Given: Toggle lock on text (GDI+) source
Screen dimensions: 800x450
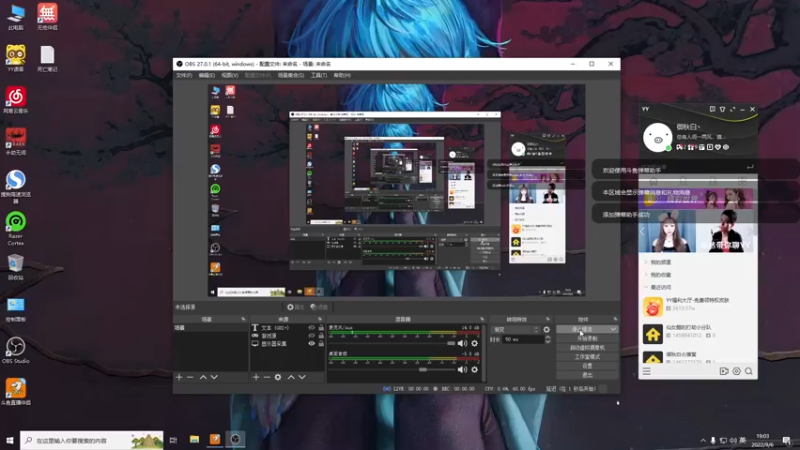Looking at the screenshot, I should click(321, 328).
